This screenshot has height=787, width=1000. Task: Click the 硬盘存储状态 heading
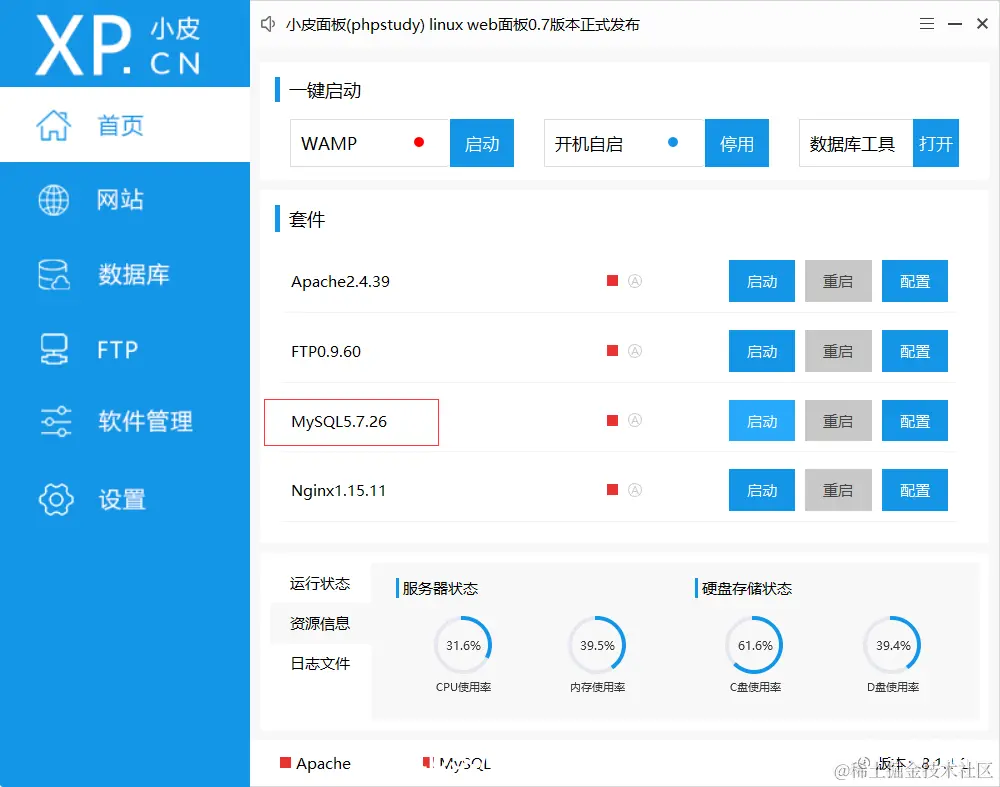pyautogui.click(x=747, y=588)
